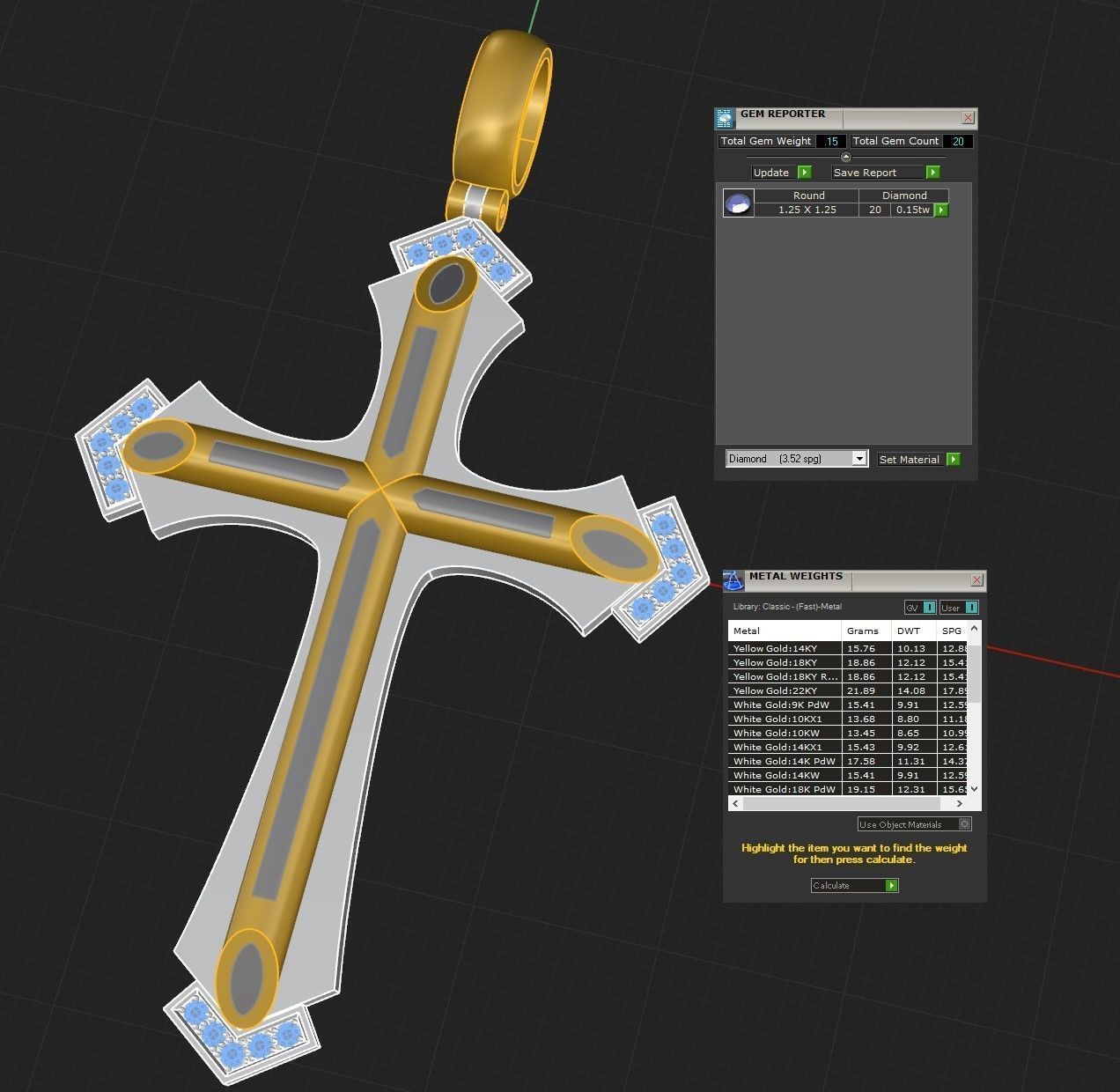Open the Diamond (3.52 spg) material dropdown

click(x=797, y=459)
